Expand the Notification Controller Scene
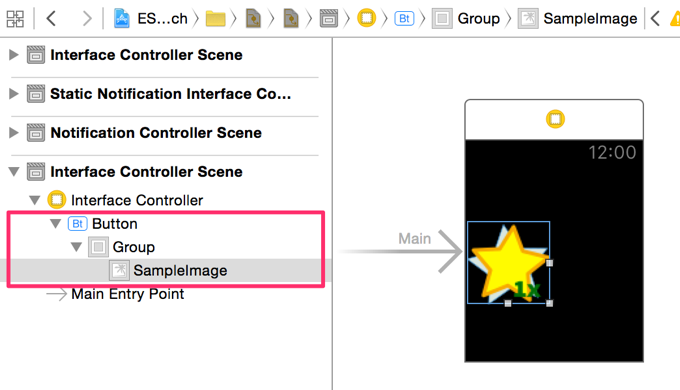Image resolution: width=680 pixels, height=390 pixels. [14, 133]
